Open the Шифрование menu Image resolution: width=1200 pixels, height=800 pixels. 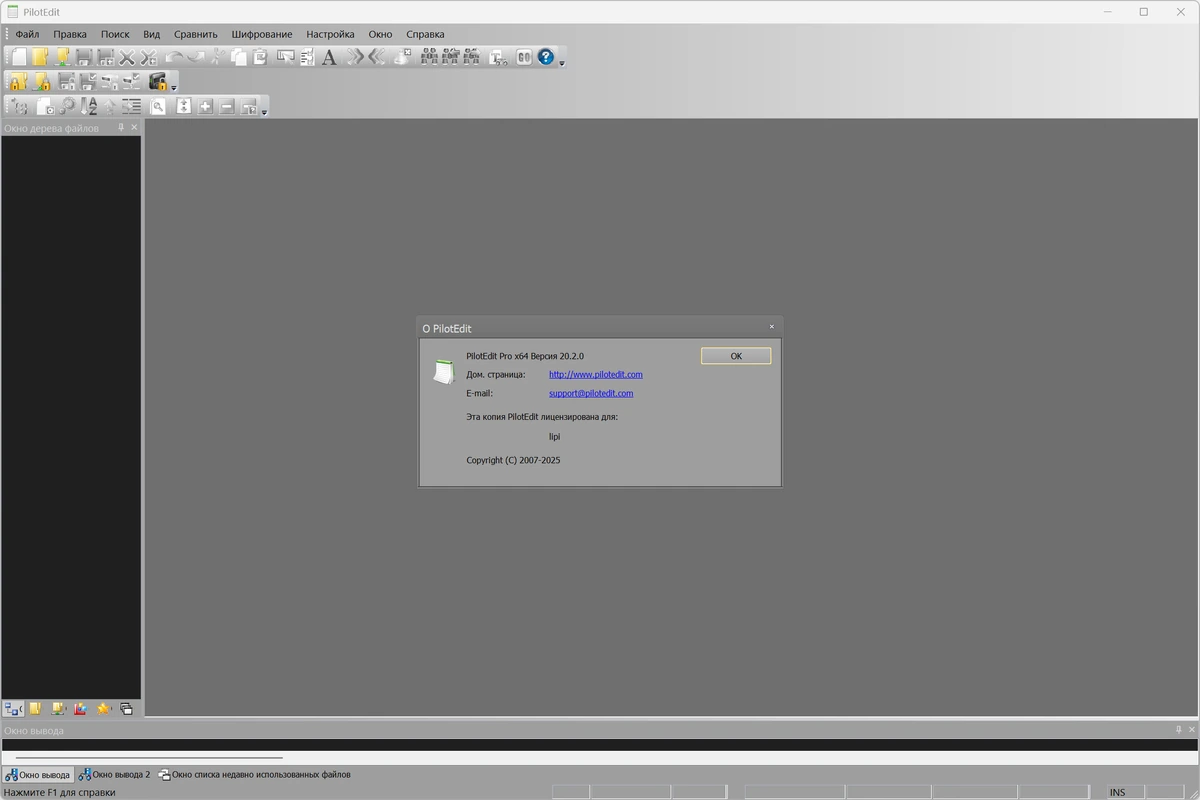pos(262,34)
